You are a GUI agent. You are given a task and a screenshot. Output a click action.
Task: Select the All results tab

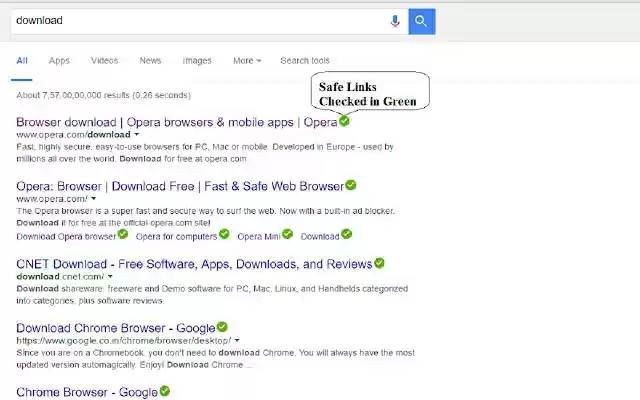(x=22, y=61)
